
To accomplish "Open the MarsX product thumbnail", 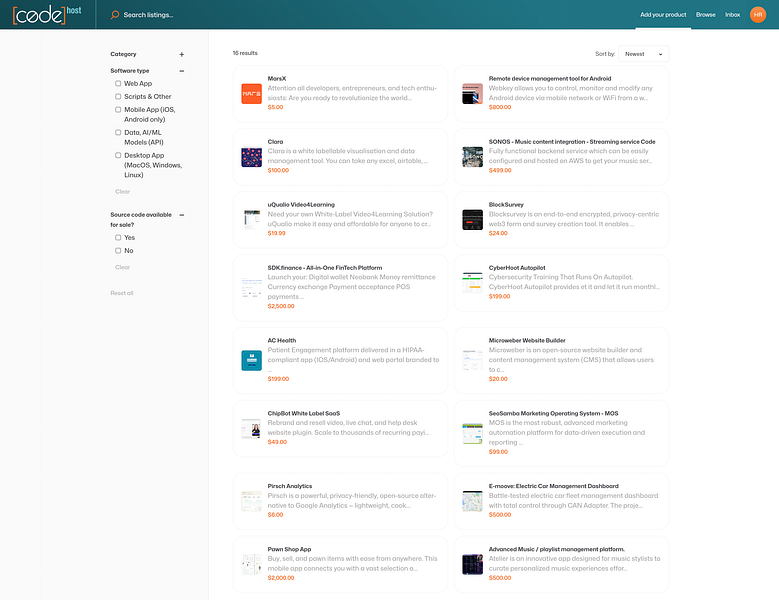I will pyautogui.click(x=251, y=93).
